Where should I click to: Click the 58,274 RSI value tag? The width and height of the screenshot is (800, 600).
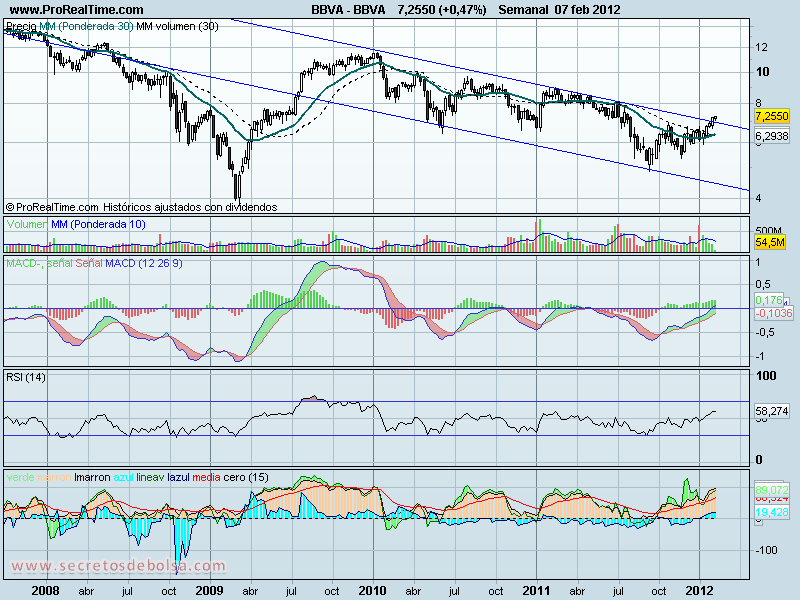pos(771,411)
